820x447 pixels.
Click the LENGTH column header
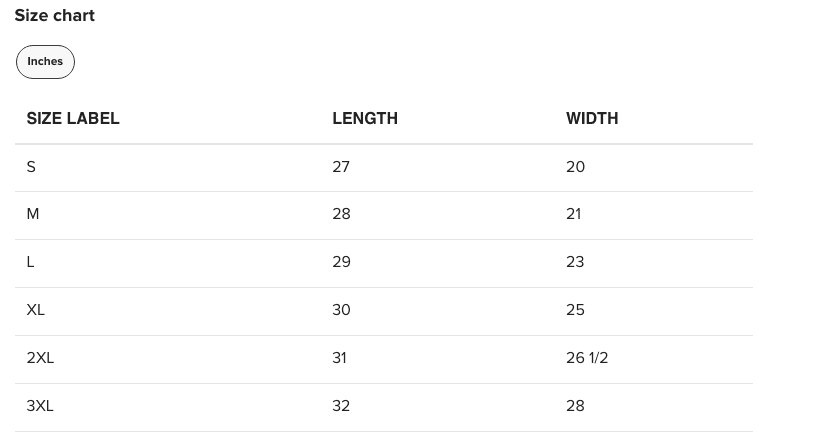(365, 118)
